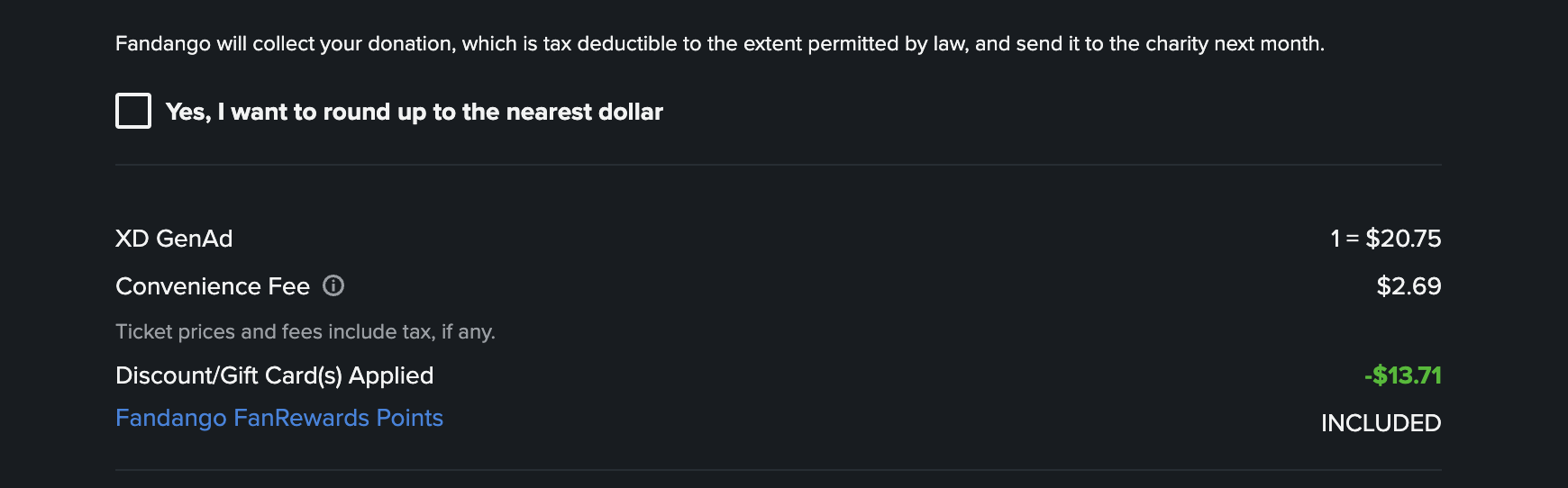Enable the round up donation checkbox

tap(133, 111)
